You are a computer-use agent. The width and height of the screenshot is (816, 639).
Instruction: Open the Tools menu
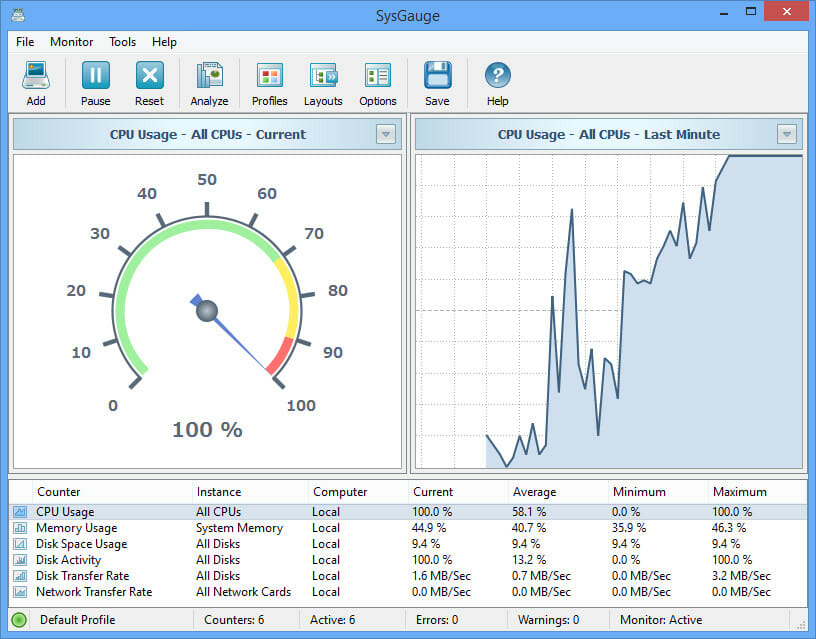point(122,42)
